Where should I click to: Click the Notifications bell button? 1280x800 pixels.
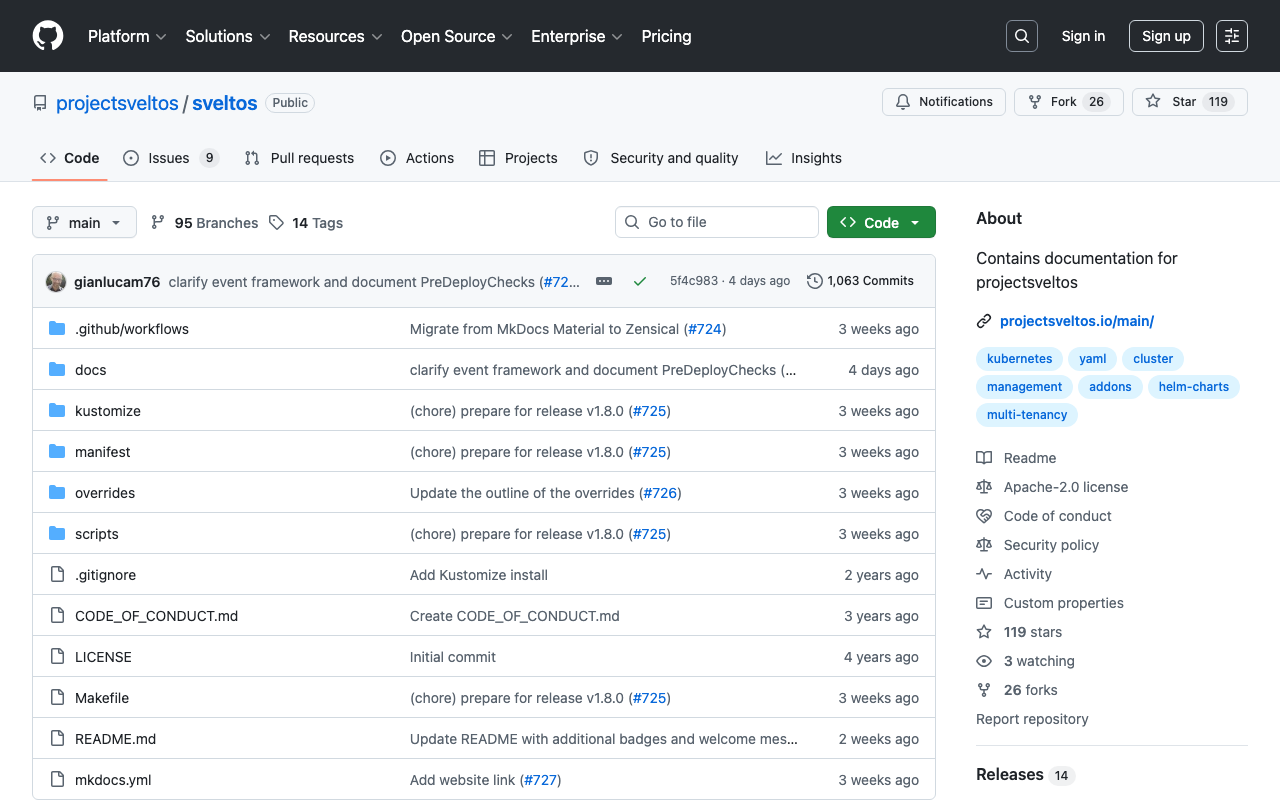click(x=944, y=102)
